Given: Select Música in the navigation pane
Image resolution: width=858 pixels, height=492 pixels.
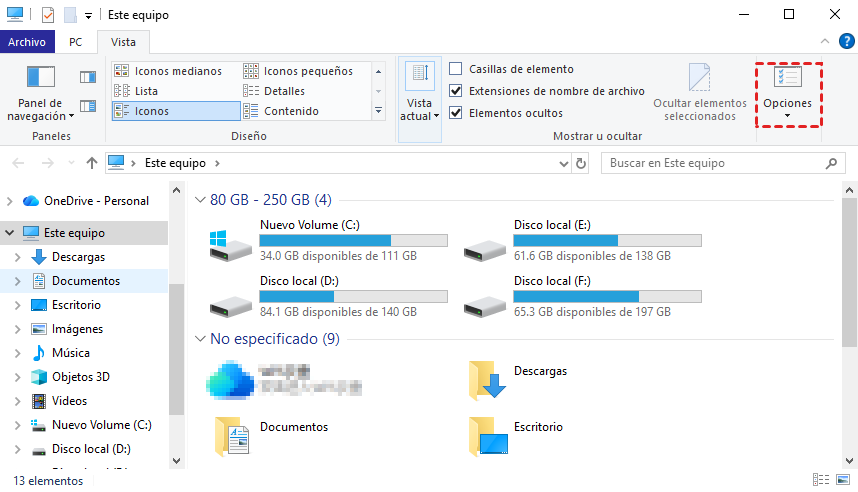Looking at the screenshot, I should 71,353.
